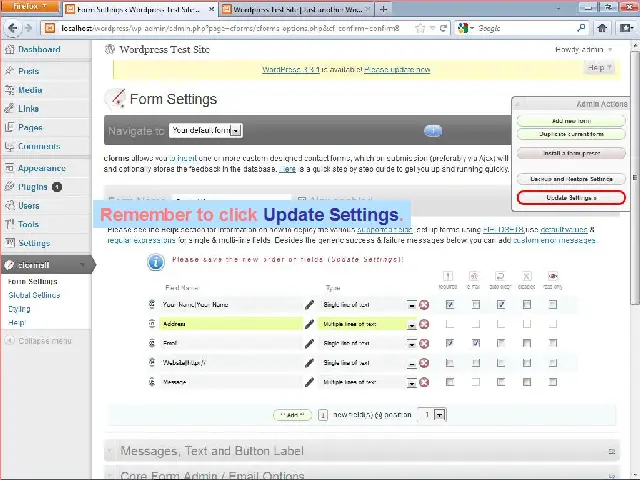Open the Firefox application menu button
The image size is (640, 480).
pos(29,7)
